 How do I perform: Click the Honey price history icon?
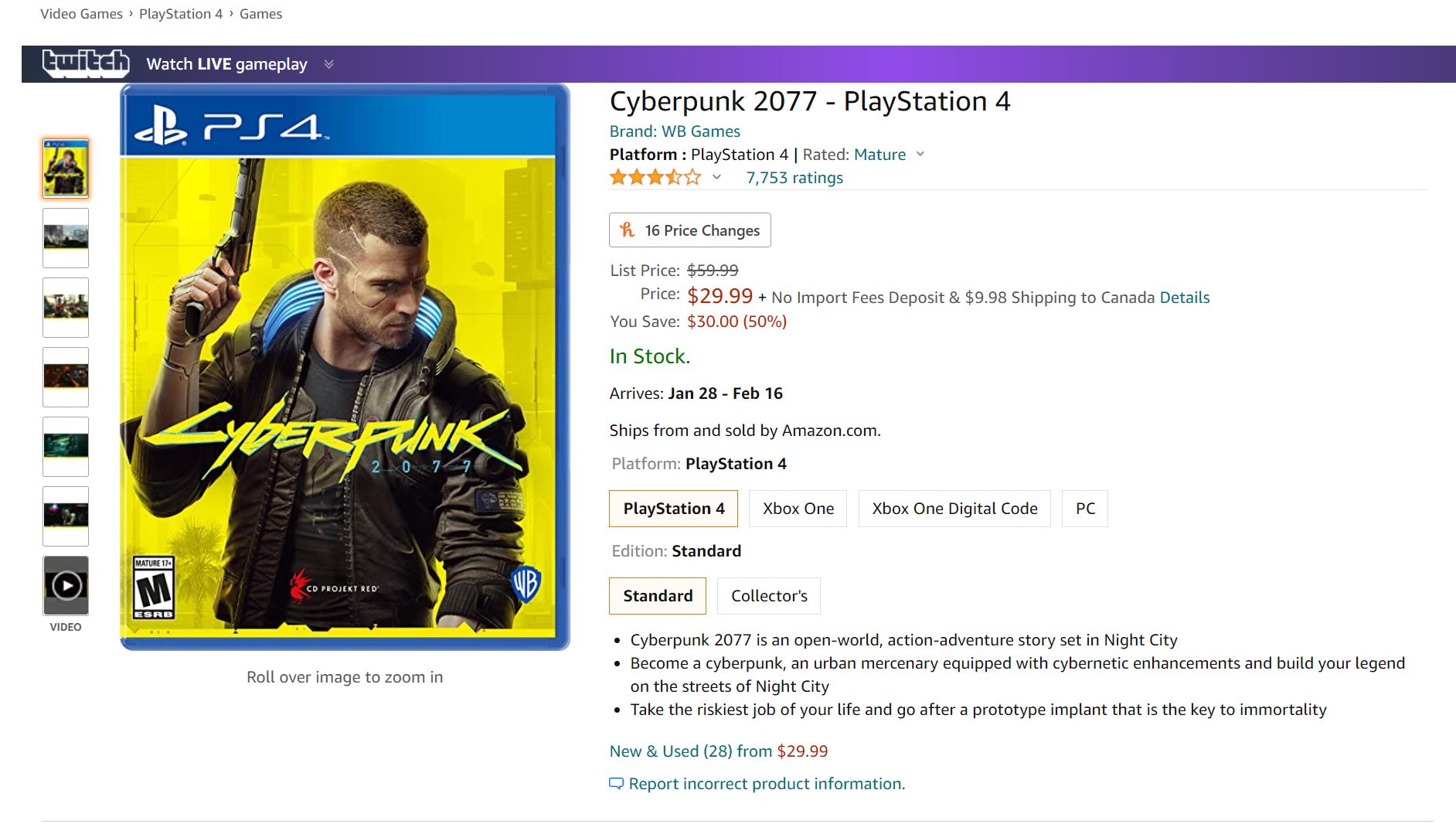[628, 230]
